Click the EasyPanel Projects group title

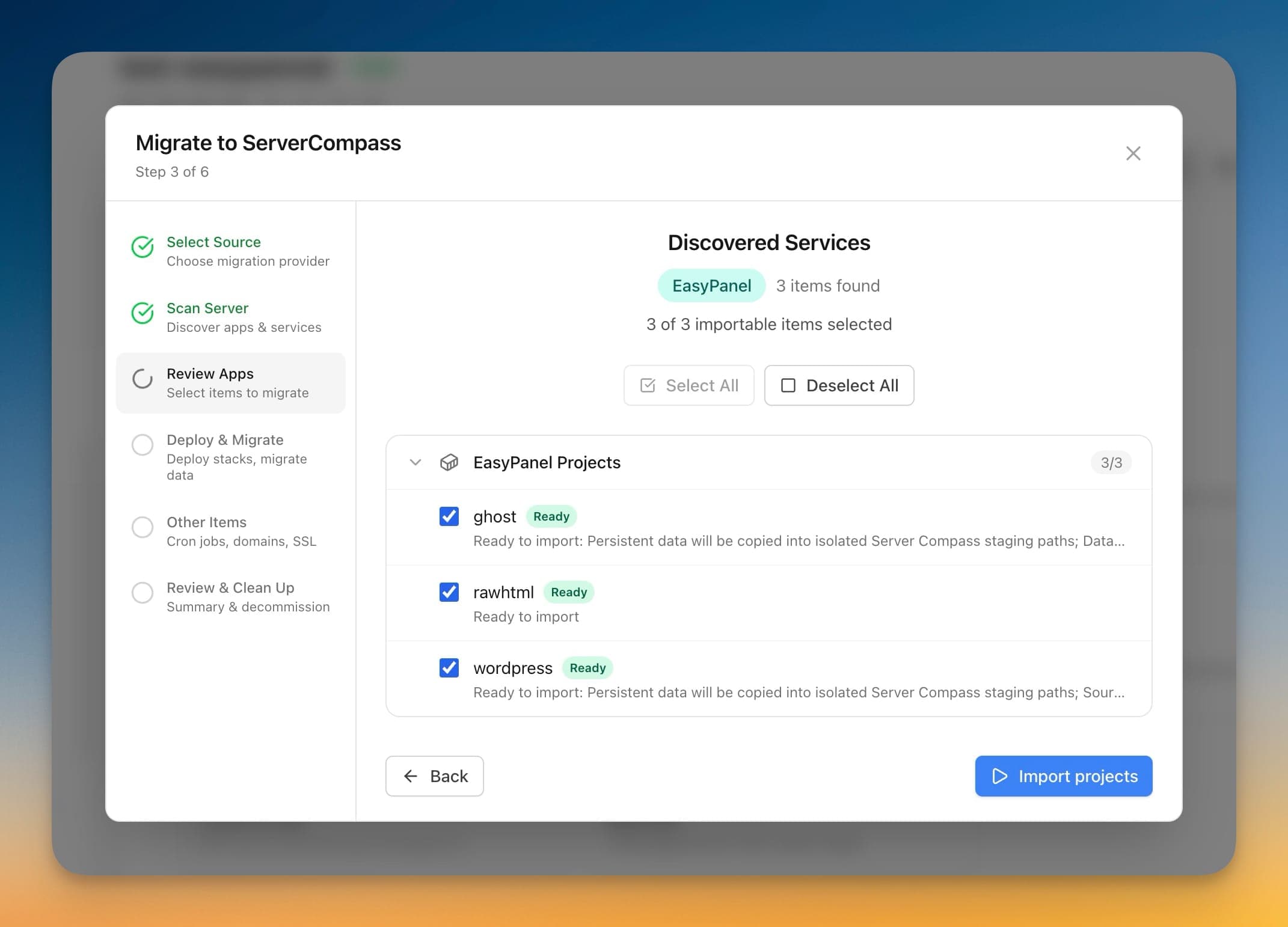coord(547,462)
